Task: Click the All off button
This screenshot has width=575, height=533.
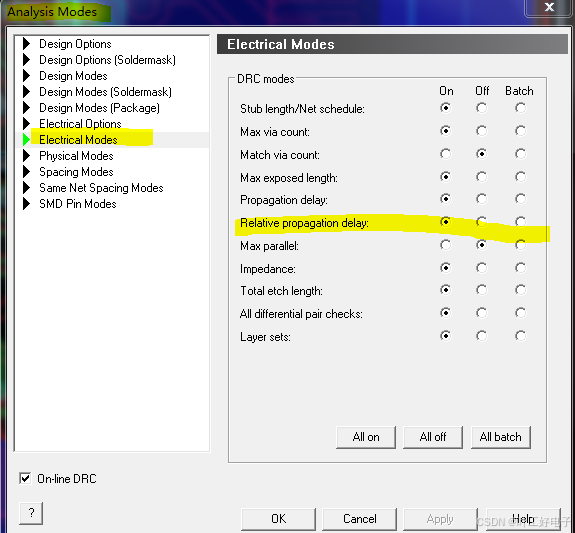Action: pyautogui.click(x=433, y=437)
